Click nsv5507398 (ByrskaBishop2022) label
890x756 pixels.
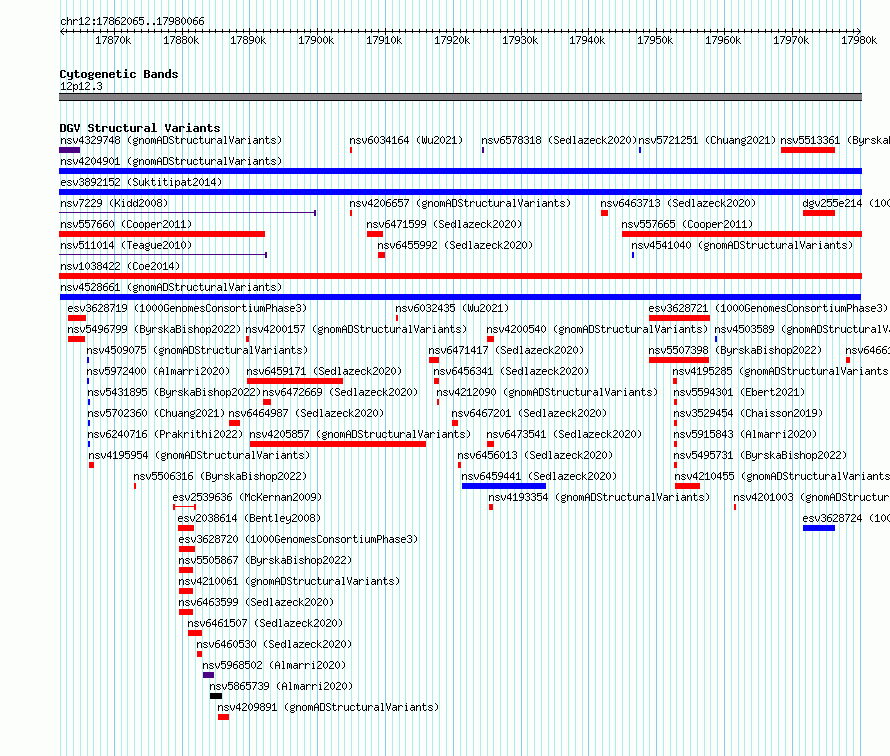pyautogui.click(x=735, y=350)
